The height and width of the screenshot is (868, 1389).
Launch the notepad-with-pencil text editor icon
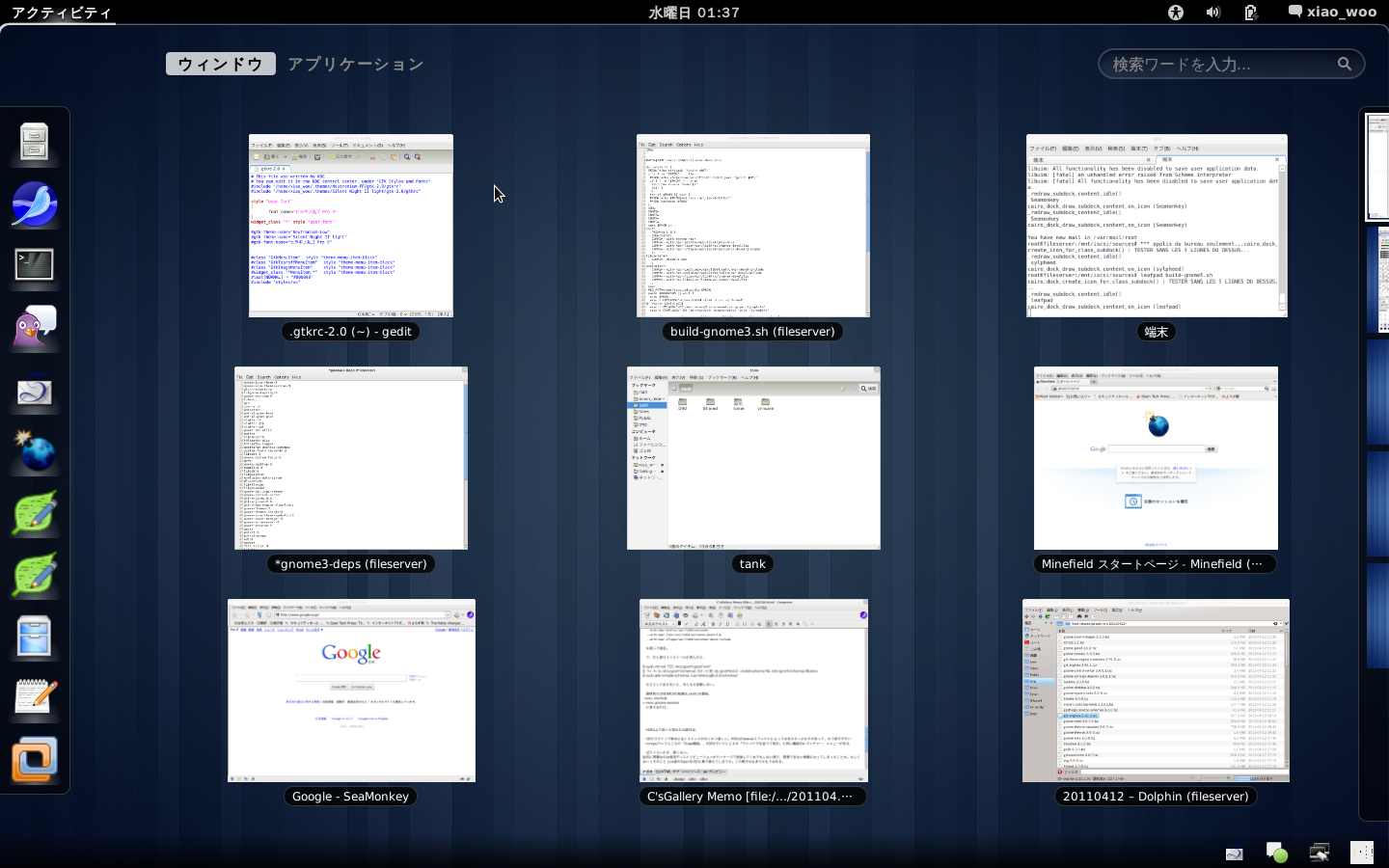[x=35, y=697]
